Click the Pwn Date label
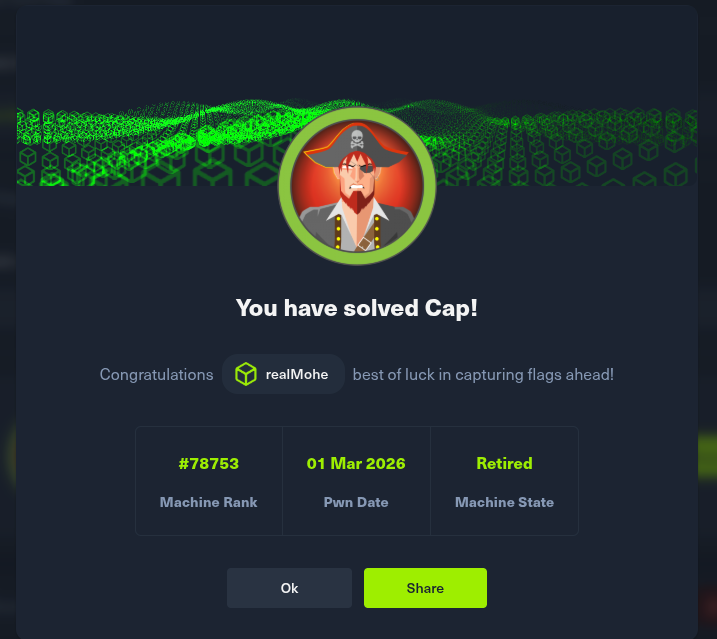717x639 pixels. 356,502
